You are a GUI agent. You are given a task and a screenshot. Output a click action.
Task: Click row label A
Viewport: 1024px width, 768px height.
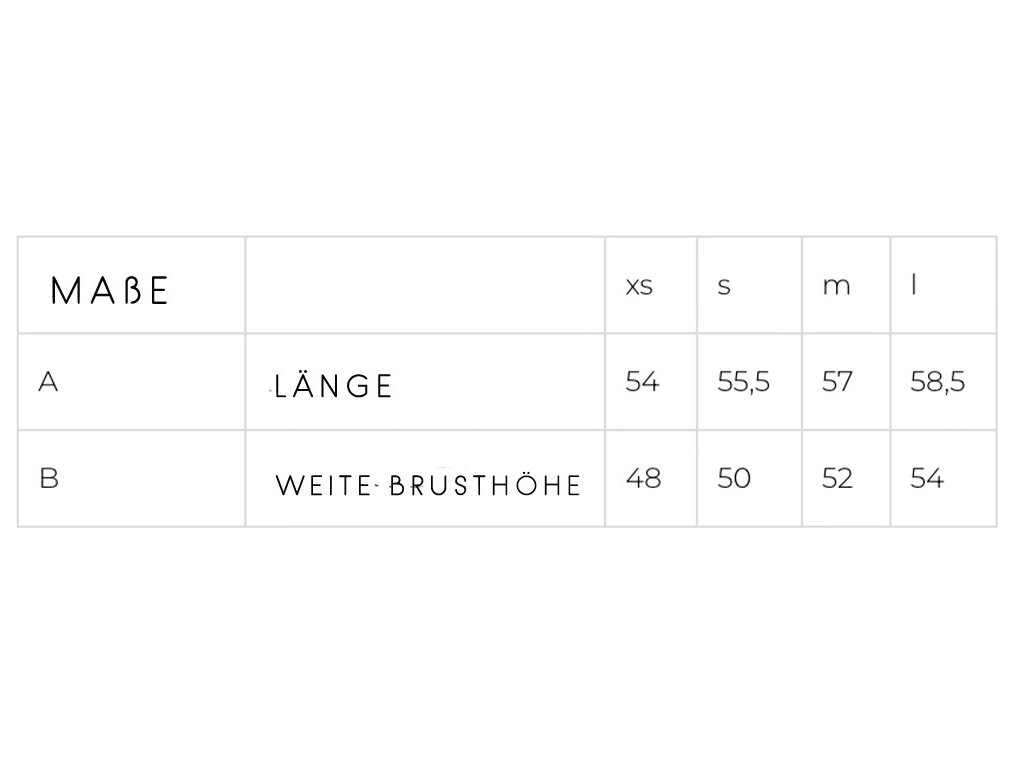47,382
